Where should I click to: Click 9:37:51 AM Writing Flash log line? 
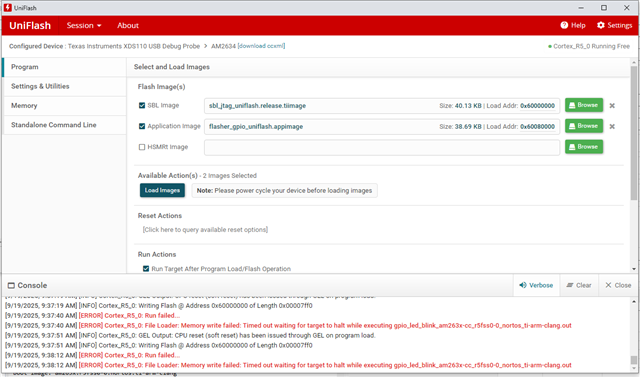pos(159,345)
